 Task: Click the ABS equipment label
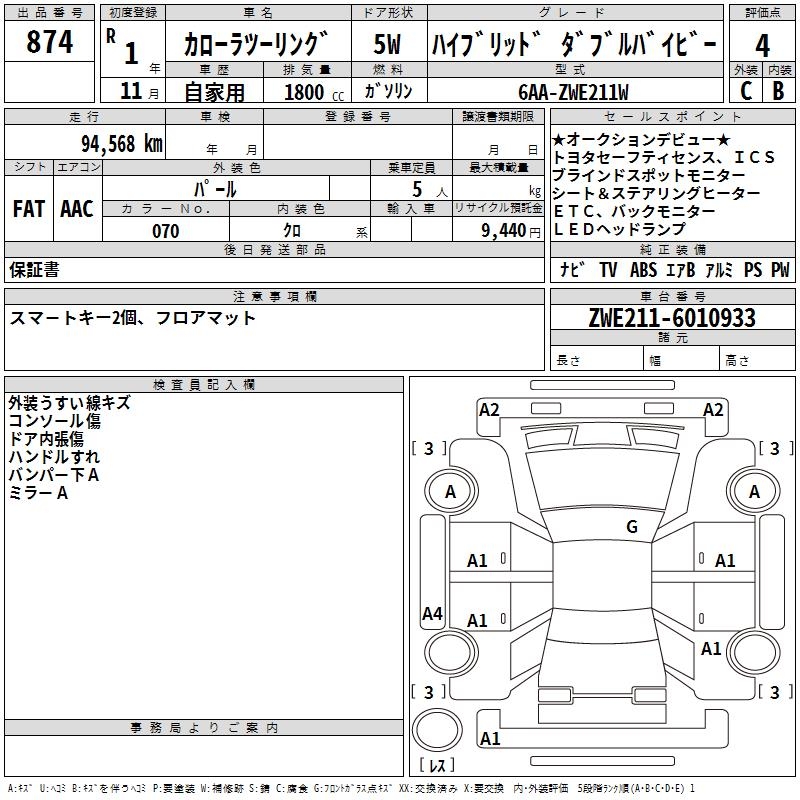click(x=643, y=269)
